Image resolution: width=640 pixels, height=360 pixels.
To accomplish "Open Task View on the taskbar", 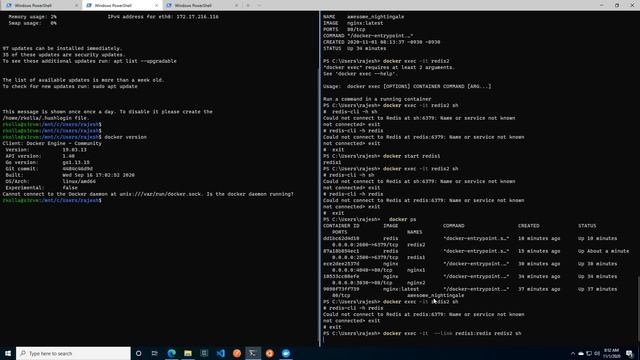I will 154,353.
